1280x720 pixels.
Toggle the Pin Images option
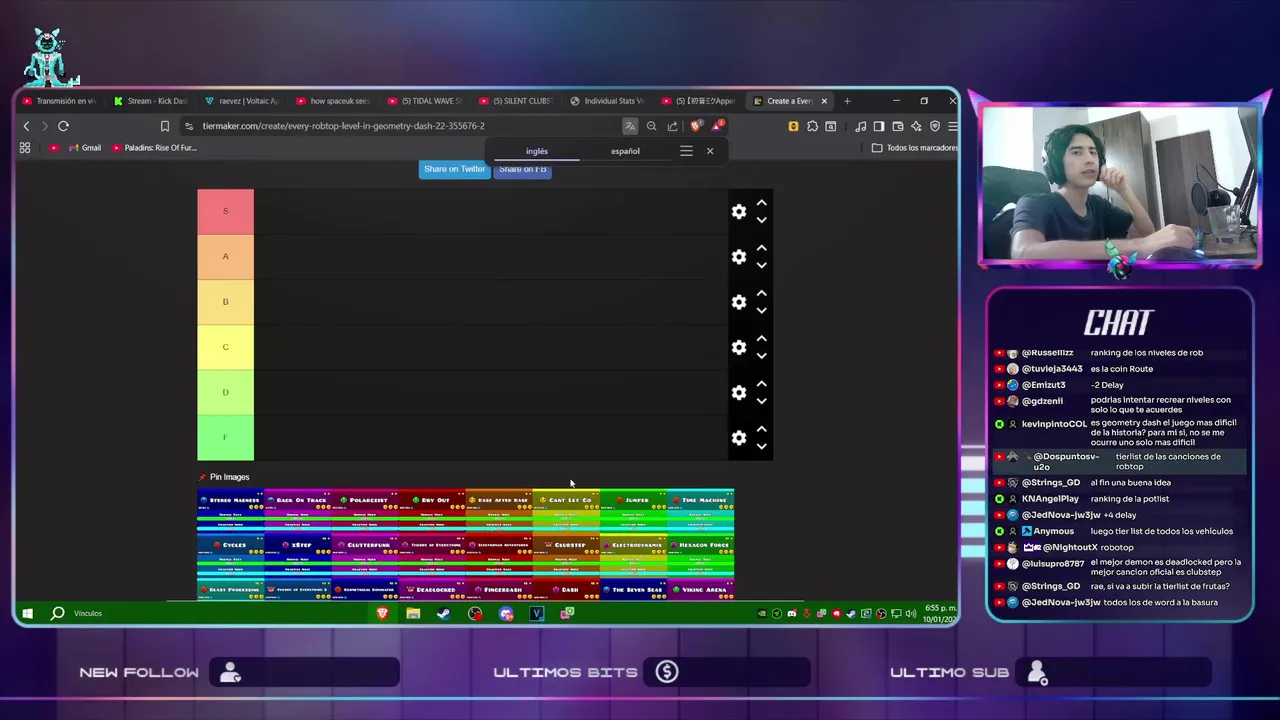pyautogui.click(x=224, y=477)
